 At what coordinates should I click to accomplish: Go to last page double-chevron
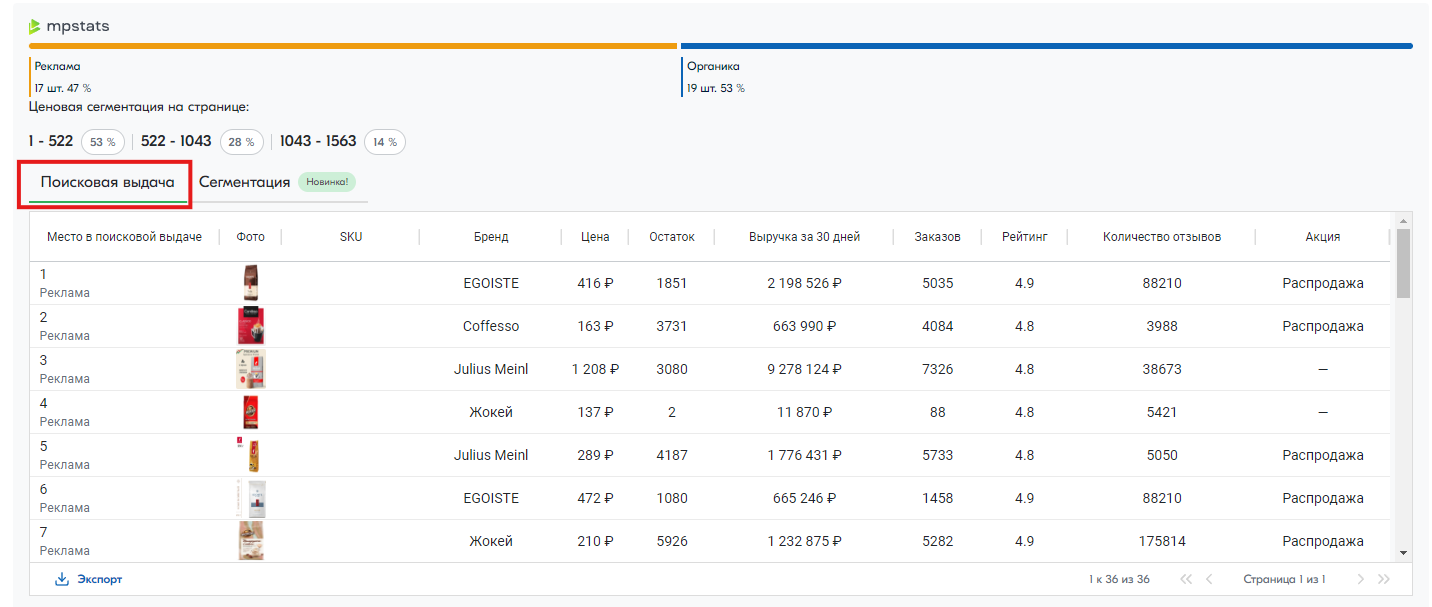(1384, 579)
